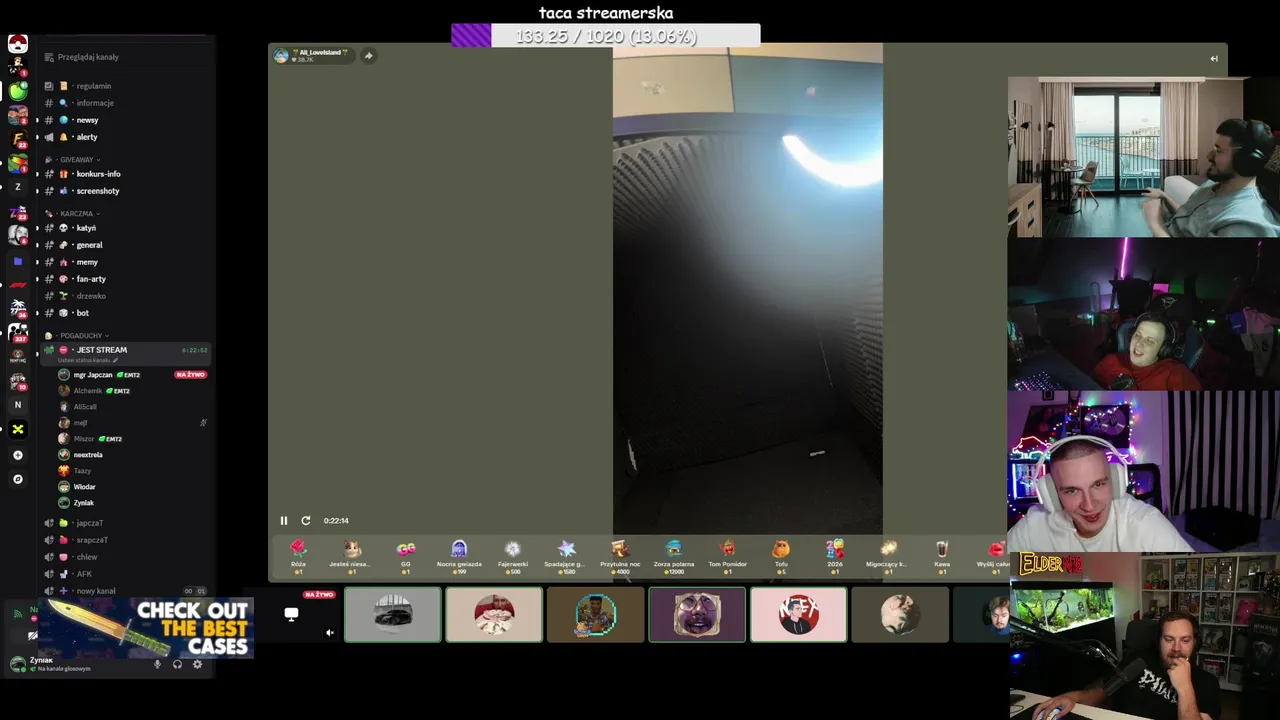Send the Fajerwerki gift
1280x720 pixels.
click(x=513, y=556)
